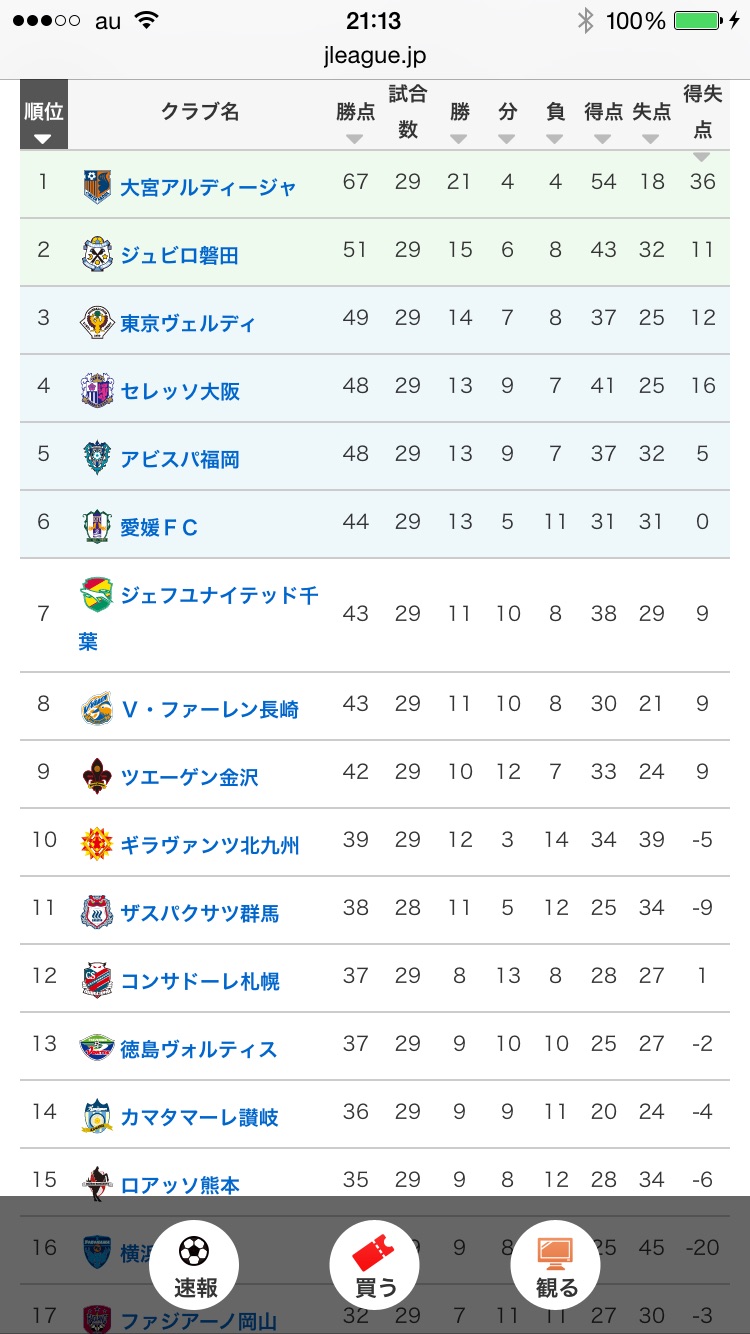The height and width of the screenshot is (1334, 750).
Task: Tap the Ehime FC club crest
Action: (97, 526)
